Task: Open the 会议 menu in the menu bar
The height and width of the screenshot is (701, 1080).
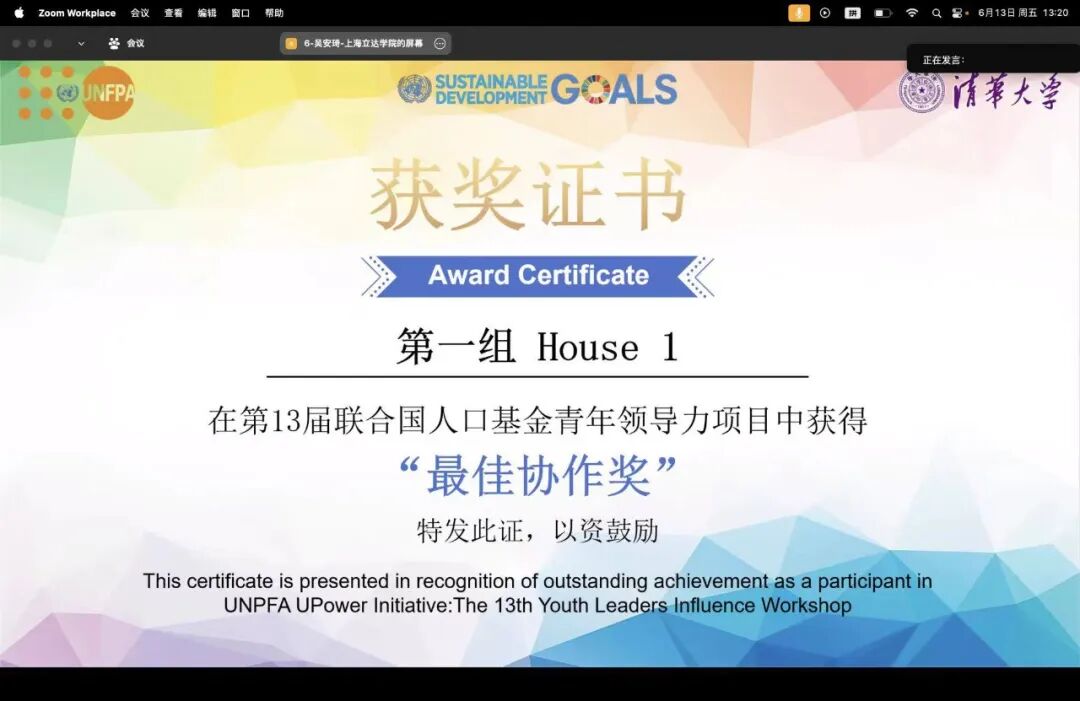Action: coord(139,12)
